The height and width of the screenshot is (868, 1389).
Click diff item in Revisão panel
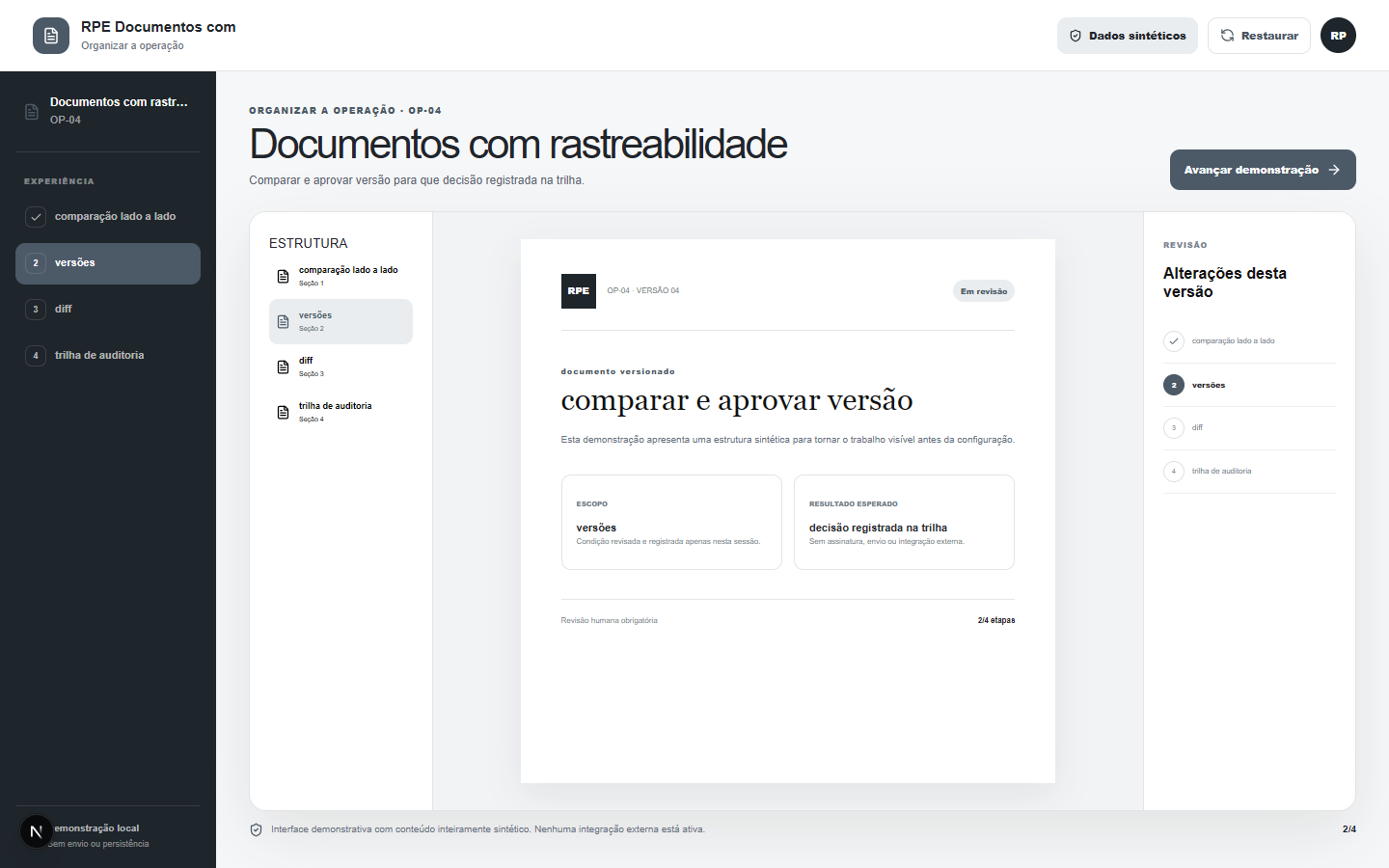coord(1249,428)
